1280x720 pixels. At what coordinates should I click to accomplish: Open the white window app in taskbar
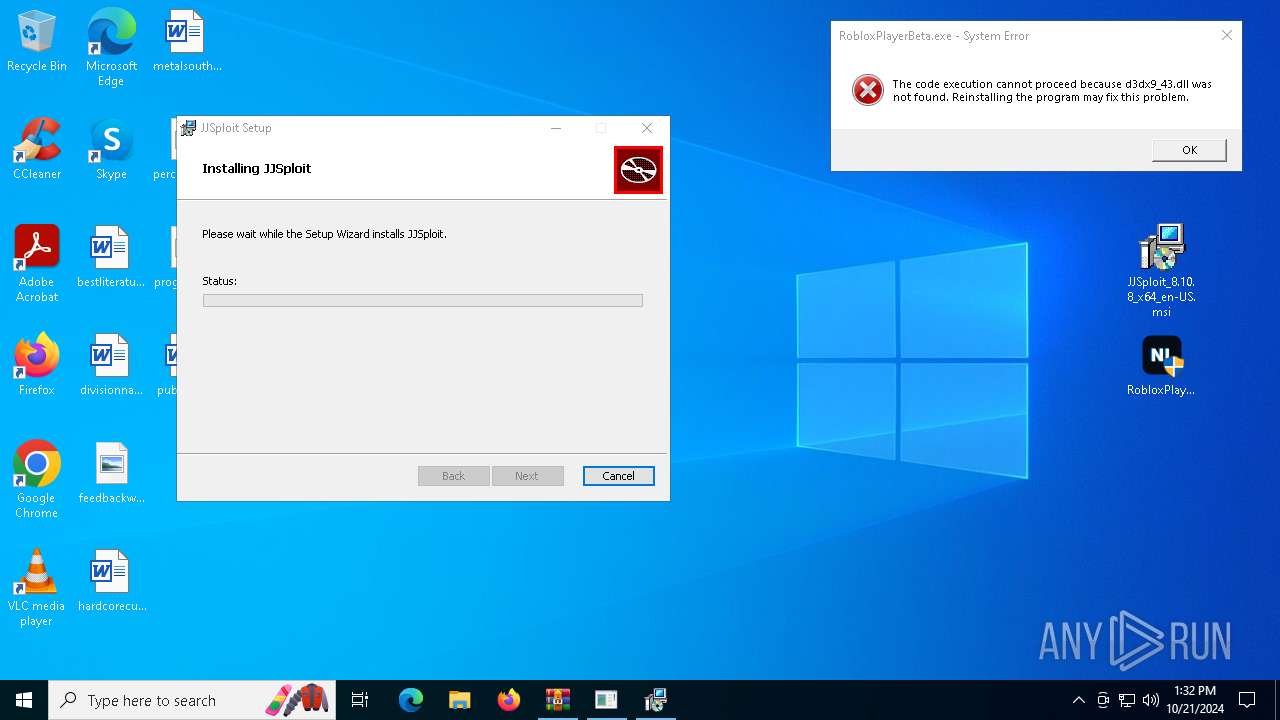(606, 700)
